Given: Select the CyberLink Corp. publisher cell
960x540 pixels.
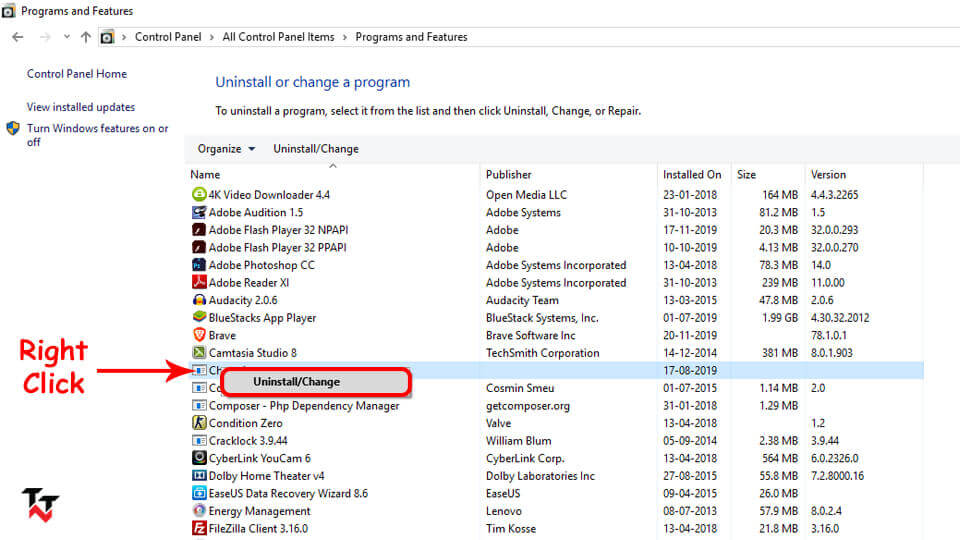Looking at the screenshot, I should 525,458.
